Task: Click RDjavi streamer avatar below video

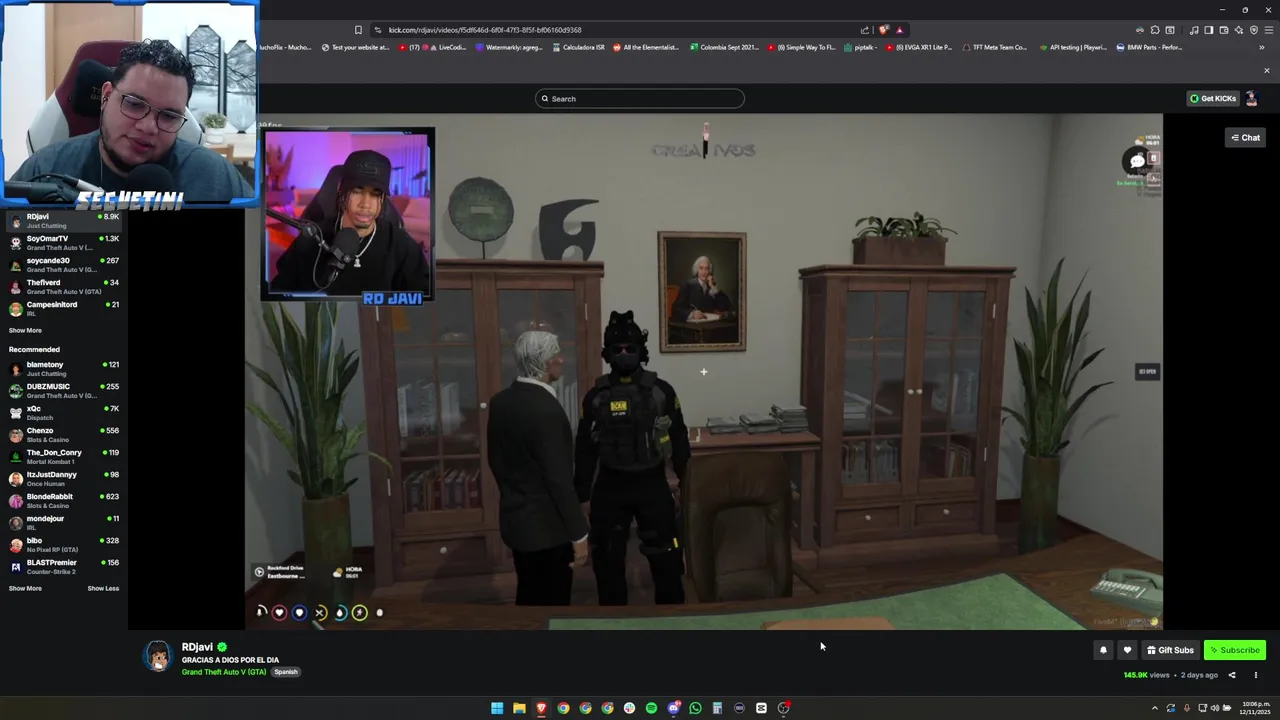Action: pyautogui.click(x=158, y=655)
